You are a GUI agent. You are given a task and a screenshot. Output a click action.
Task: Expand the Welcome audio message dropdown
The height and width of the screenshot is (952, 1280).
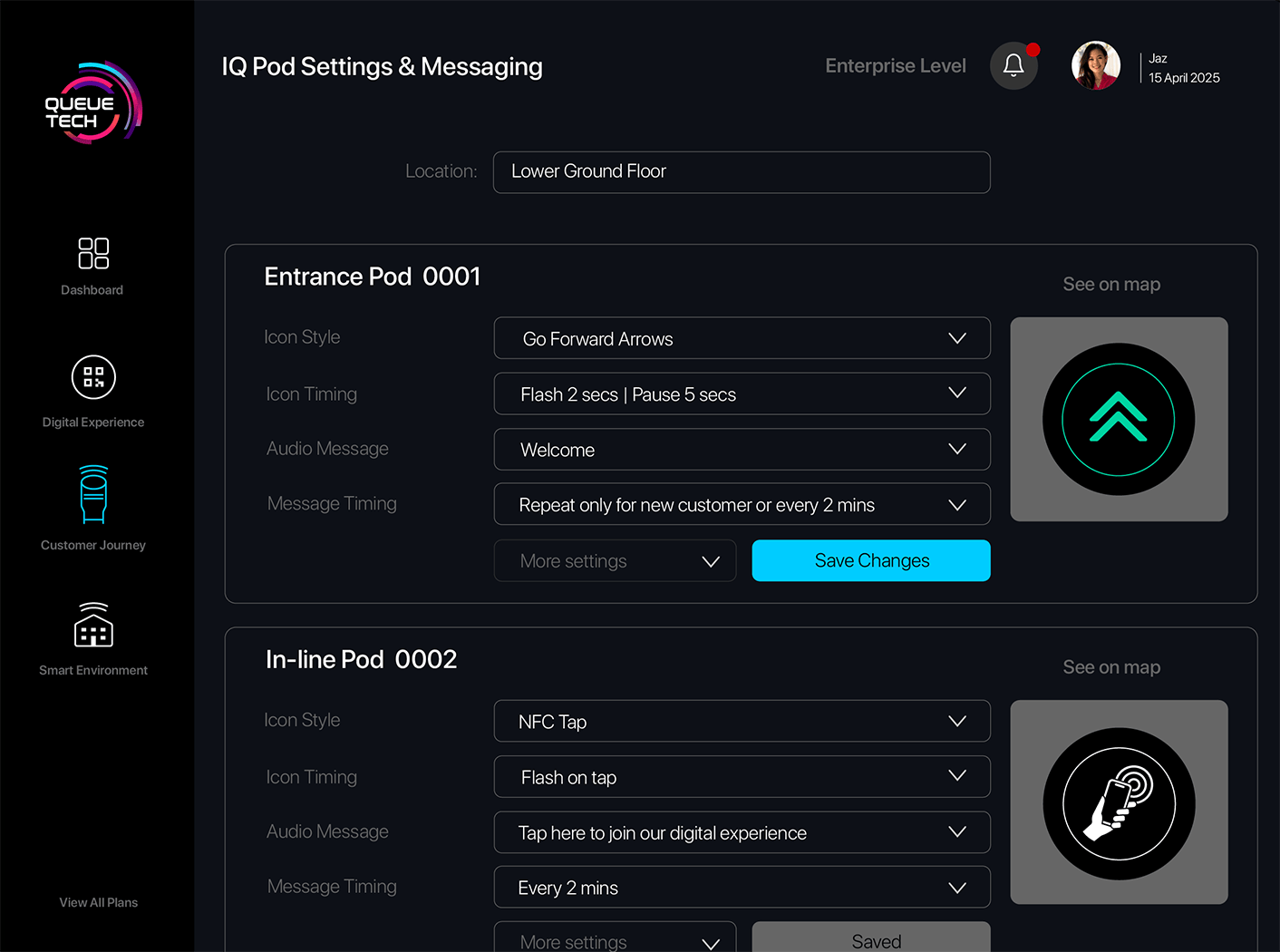tap(742, 450)
